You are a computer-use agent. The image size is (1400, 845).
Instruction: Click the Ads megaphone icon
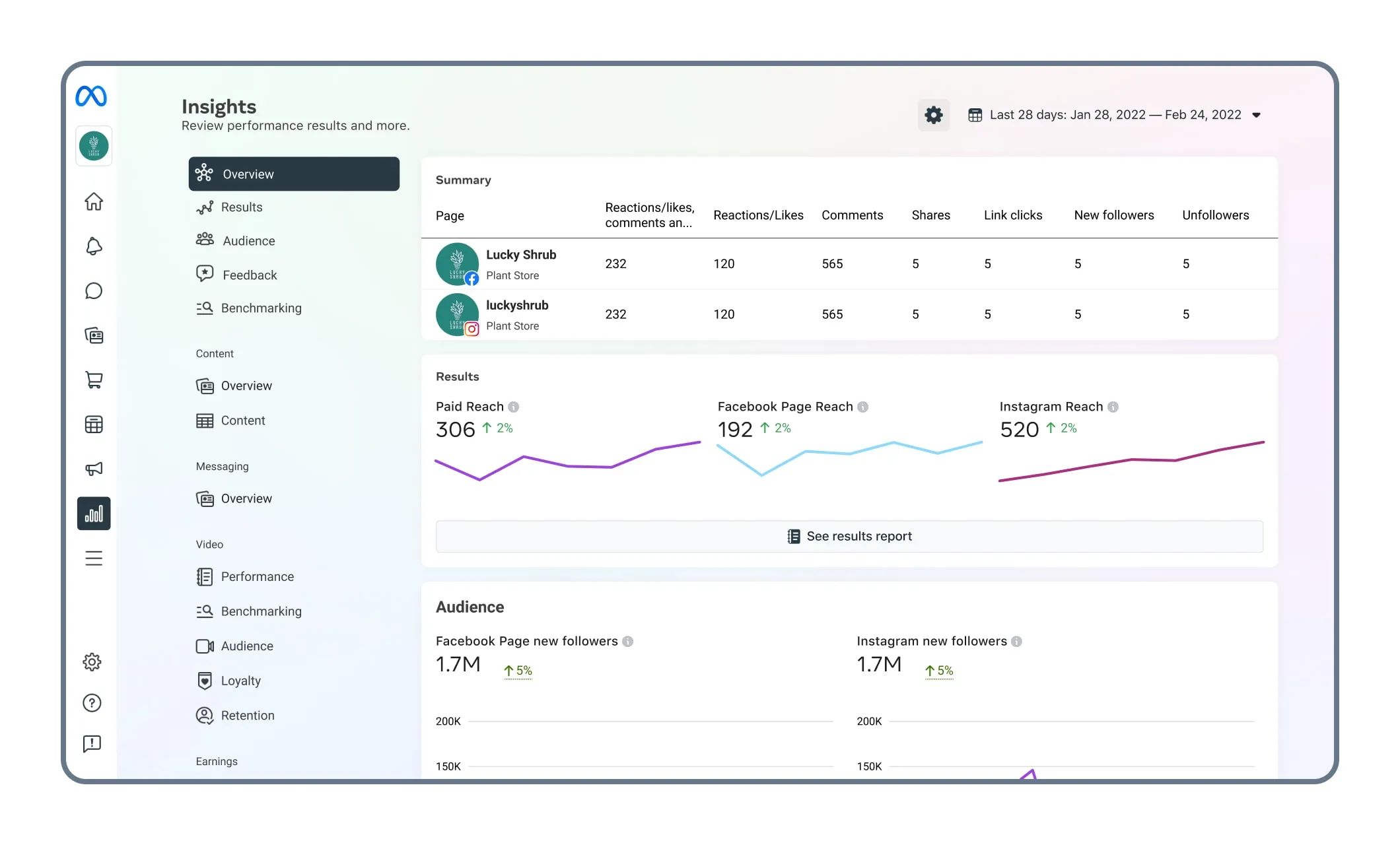[94, 468]
